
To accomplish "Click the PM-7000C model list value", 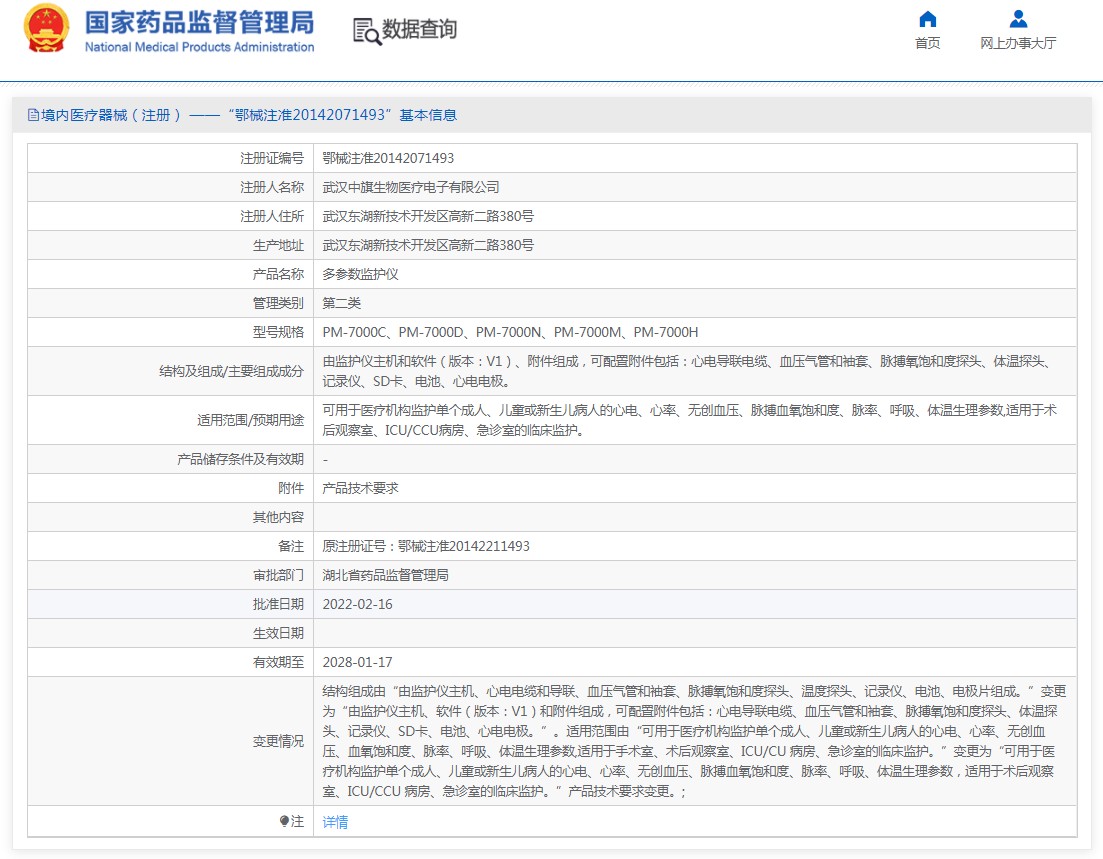I will click(510, 332).
